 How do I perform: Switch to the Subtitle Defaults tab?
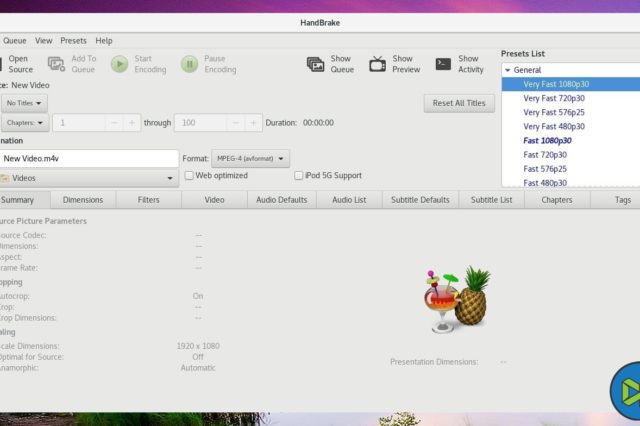[420, 200]
